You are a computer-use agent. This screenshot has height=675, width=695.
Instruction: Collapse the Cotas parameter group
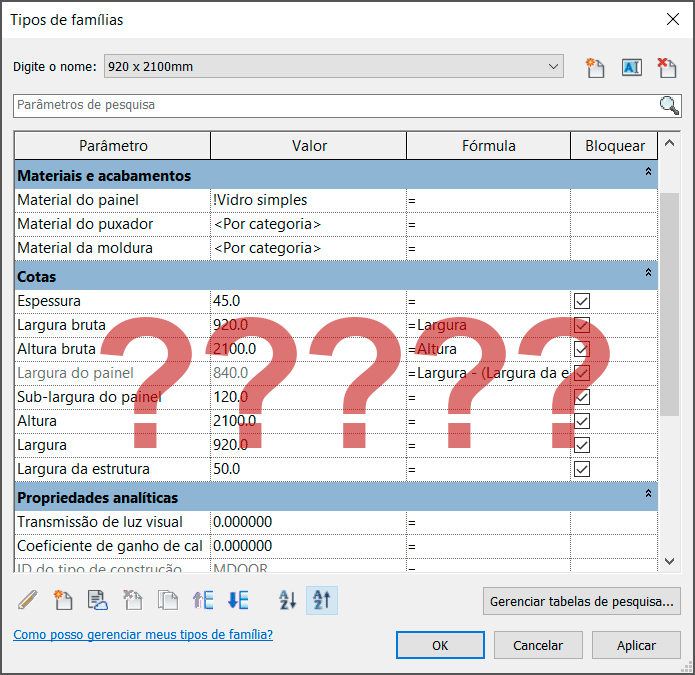647,273
